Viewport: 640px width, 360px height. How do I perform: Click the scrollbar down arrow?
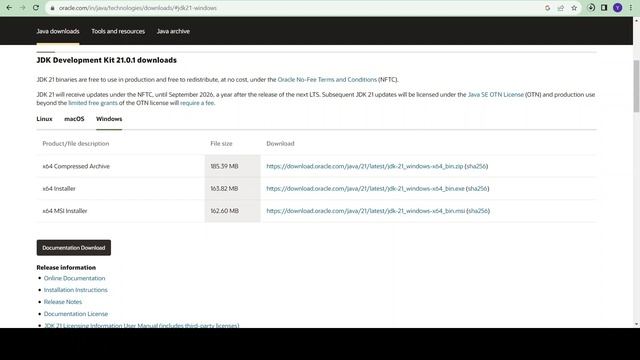point(636,324)
